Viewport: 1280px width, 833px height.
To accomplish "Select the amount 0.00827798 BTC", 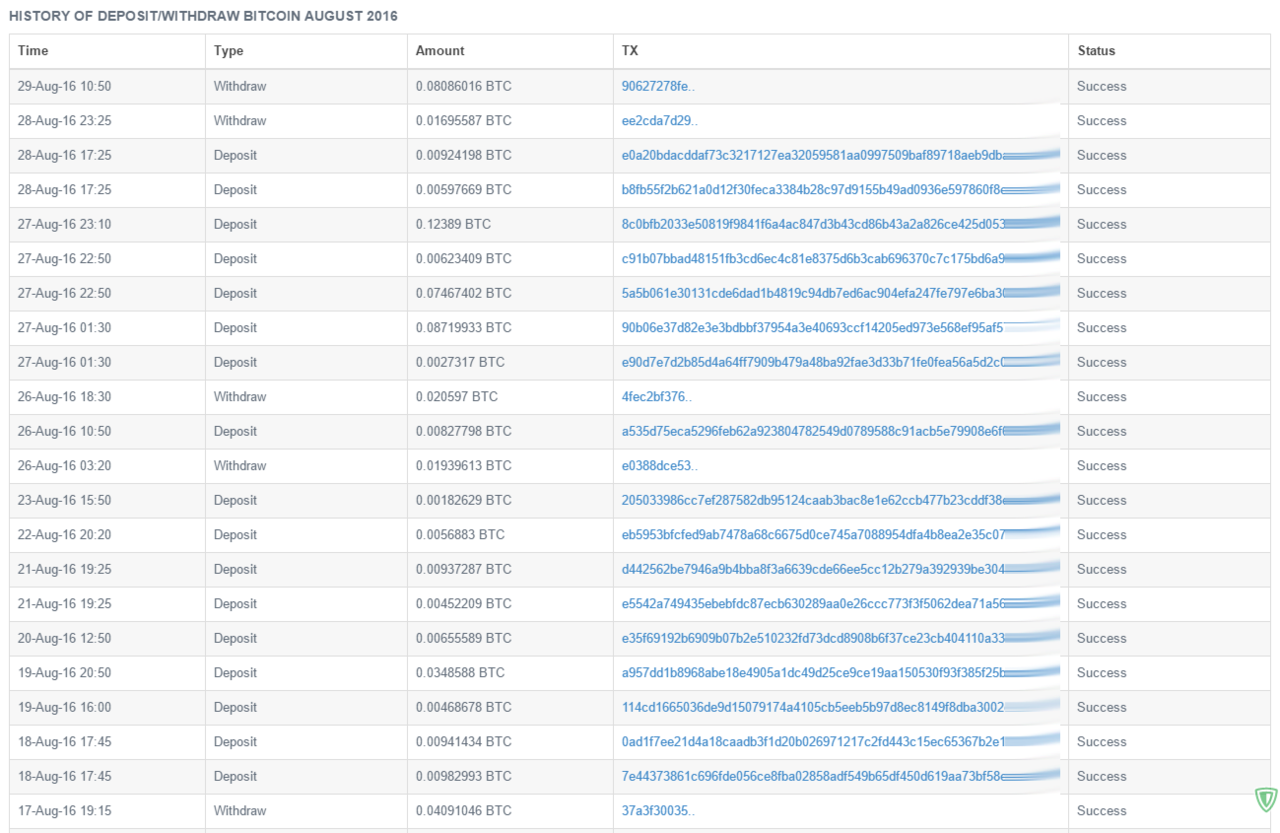I will (463, 431).
